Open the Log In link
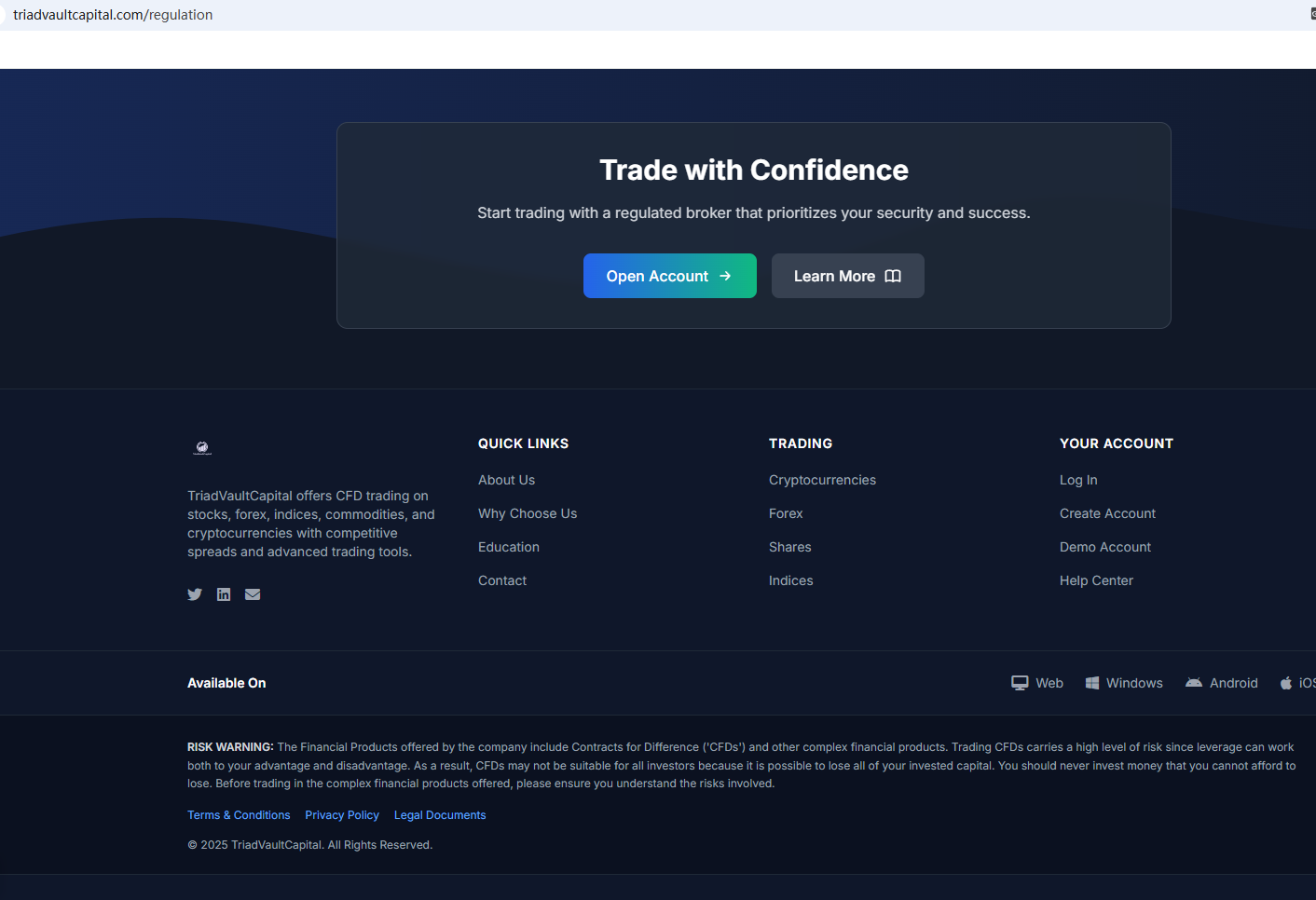 click(1078, 480)
